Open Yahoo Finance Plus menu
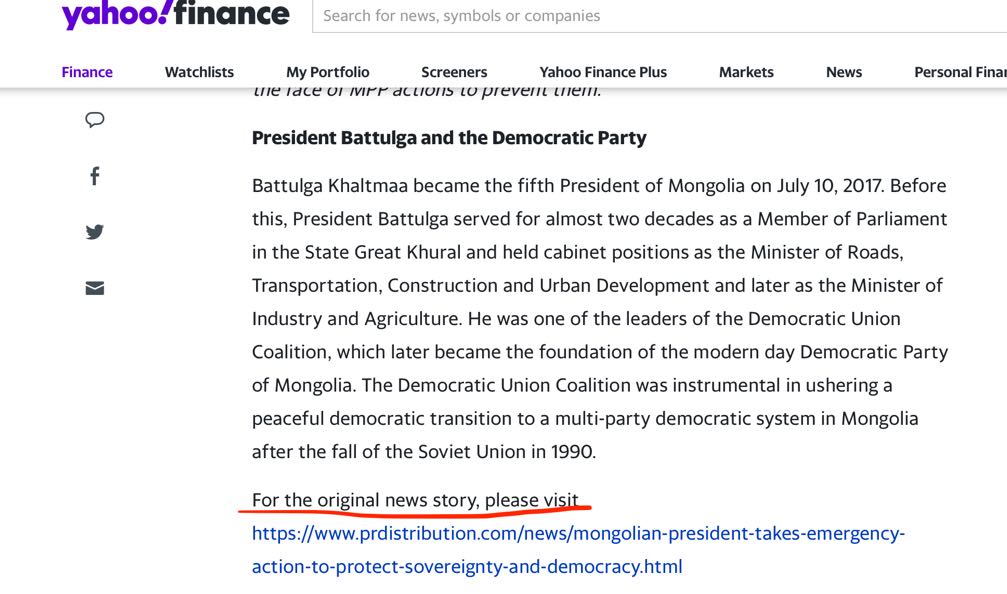Image resolution: width=1007 pixels, height=594 pixels. coord(603,72)
